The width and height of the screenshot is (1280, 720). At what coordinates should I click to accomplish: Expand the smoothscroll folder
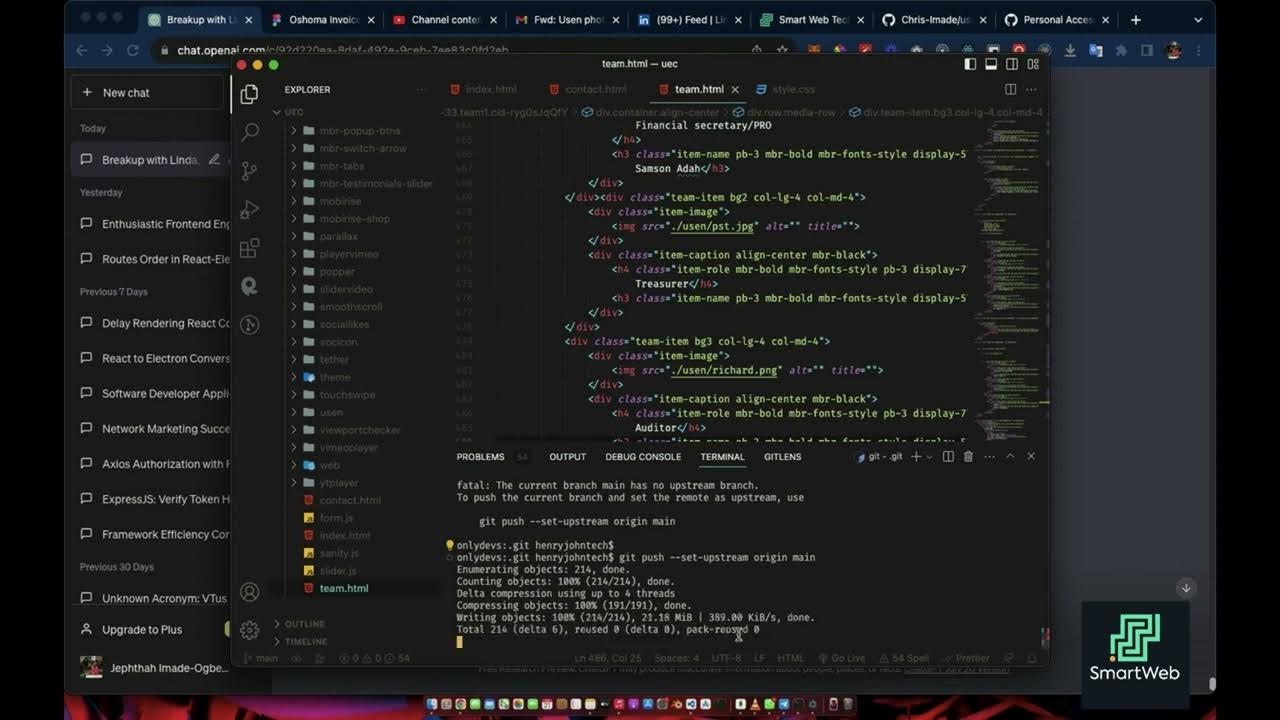350,307
